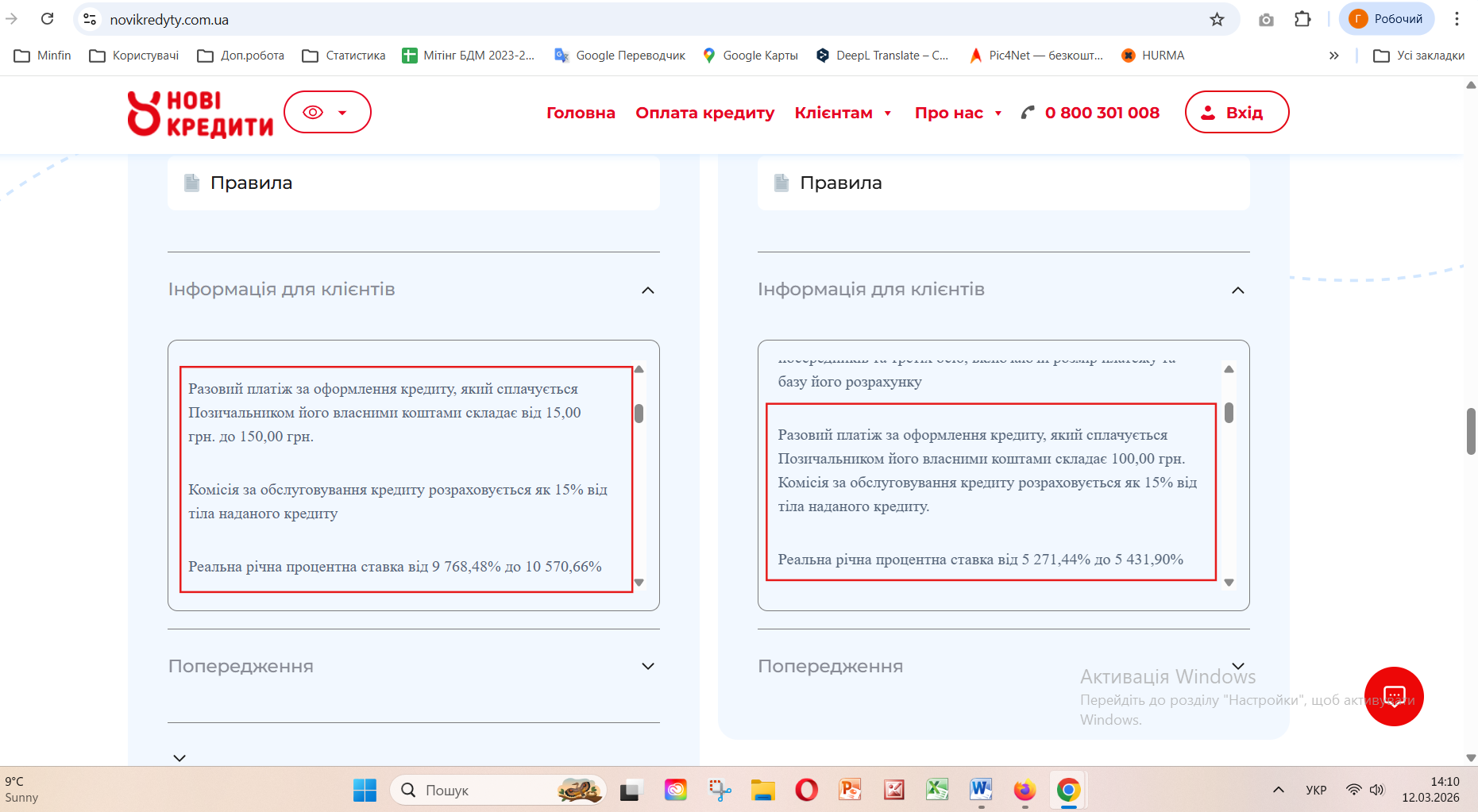Open the Google Карты bookmark
The height and width of the screenshot is (812, 1478).
tap(751, 56)
